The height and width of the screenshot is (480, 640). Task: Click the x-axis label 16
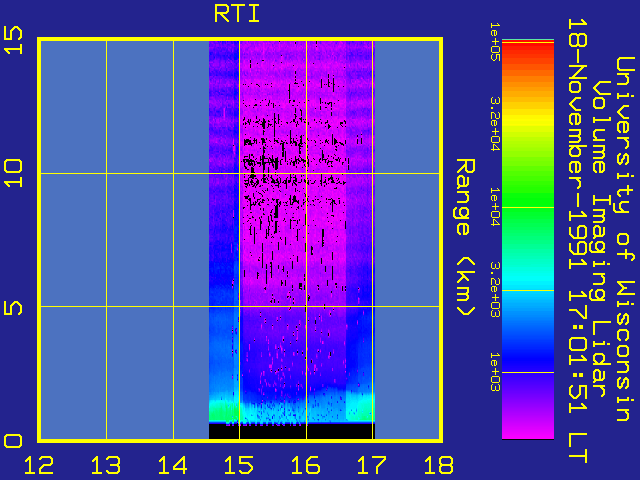[306, 465]
